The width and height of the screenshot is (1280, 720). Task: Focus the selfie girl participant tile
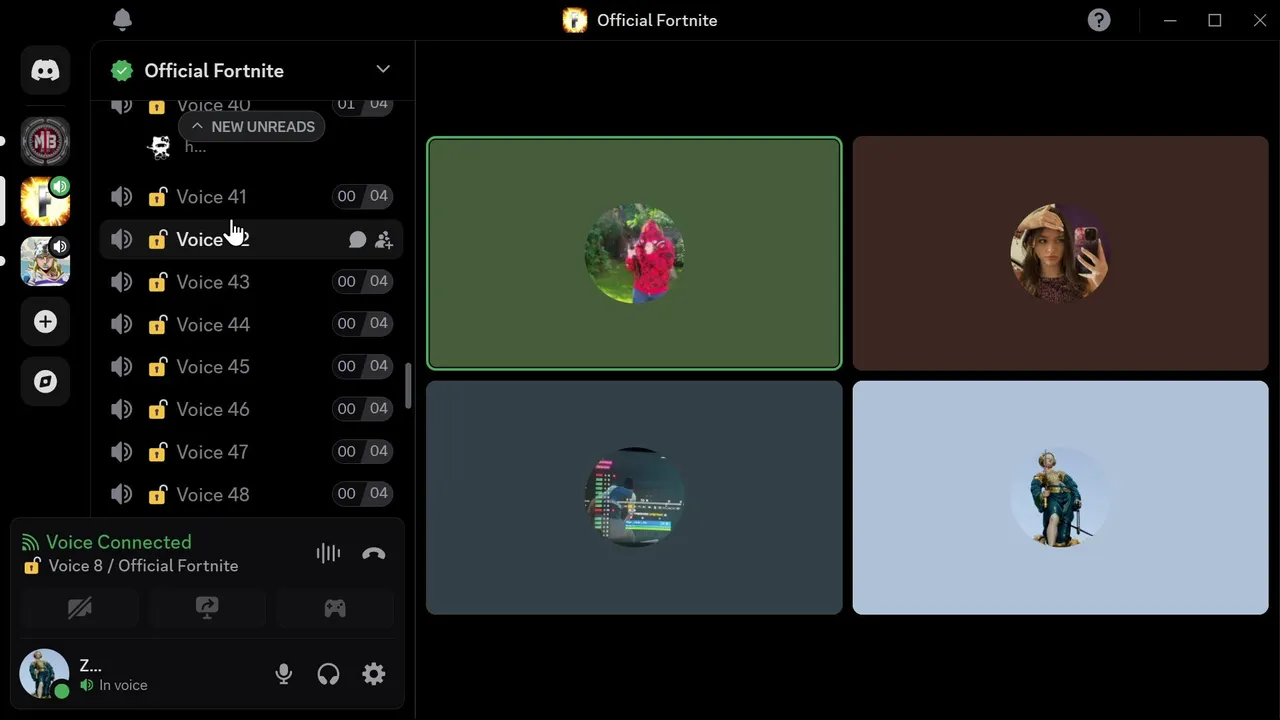pyautogui.click(x=1060, y=253)
